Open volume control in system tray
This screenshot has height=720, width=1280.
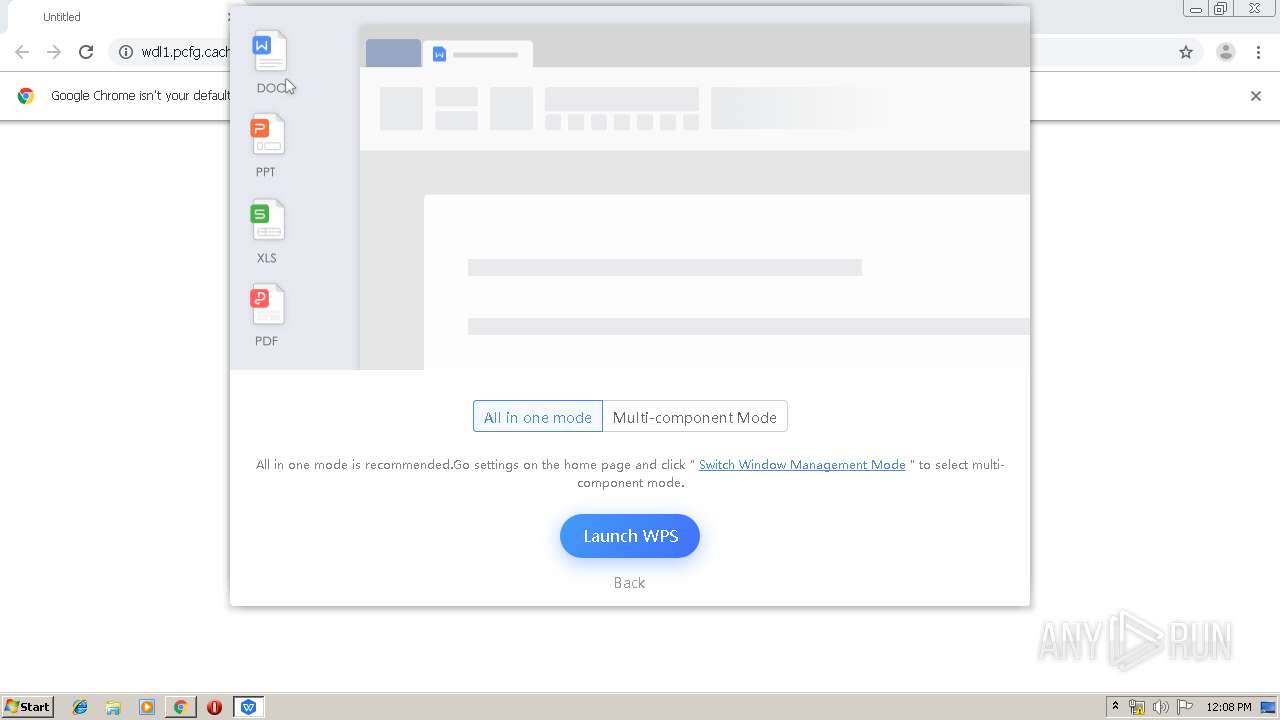pos(1160,707)
